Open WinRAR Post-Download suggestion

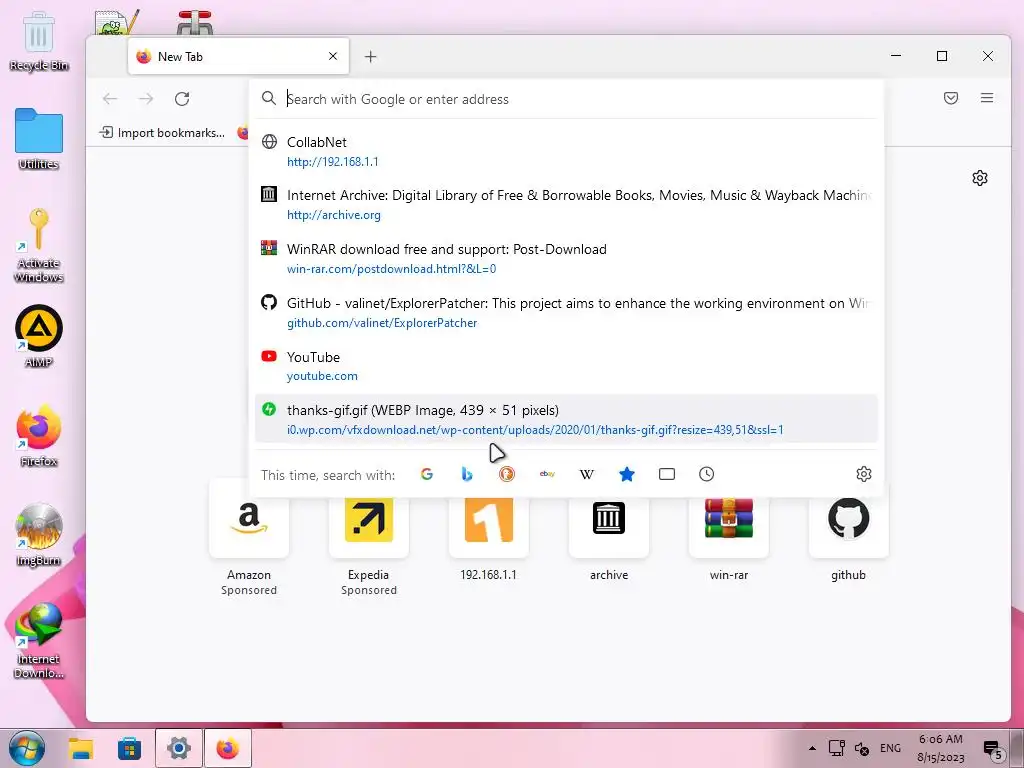566,259
